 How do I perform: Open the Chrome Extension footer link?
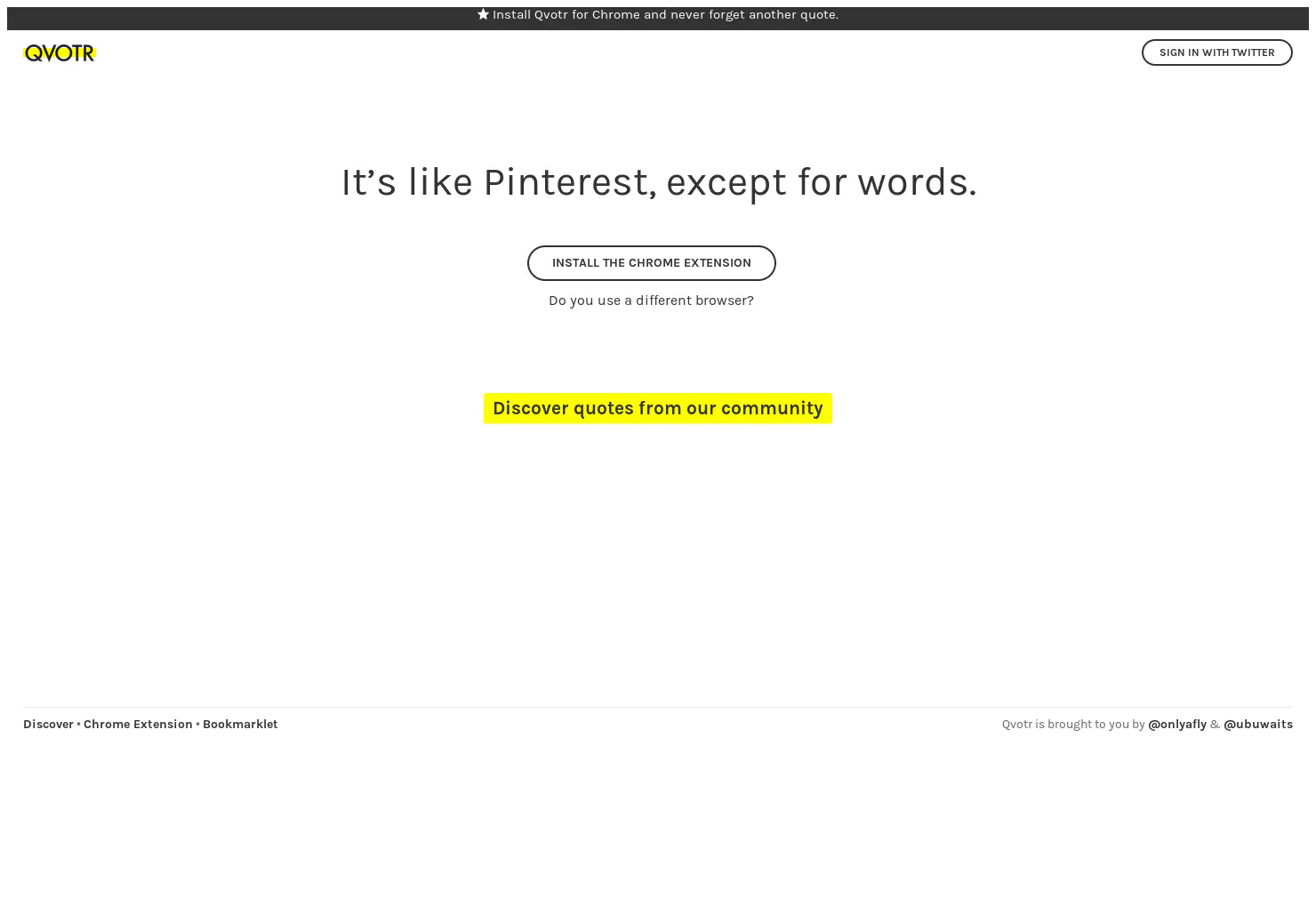[x=138, y=725]
